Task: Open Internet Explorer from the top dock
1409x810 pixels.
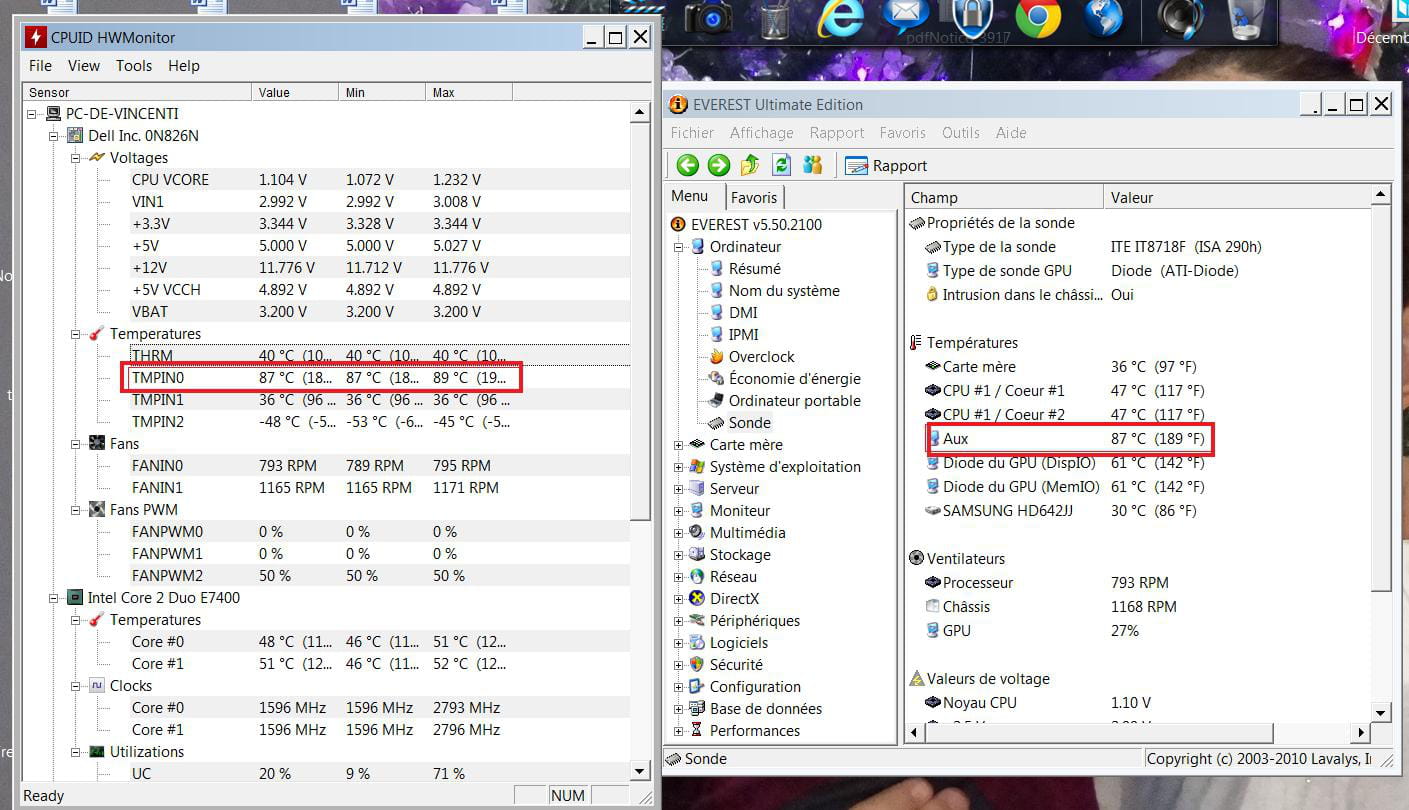Action: [840, 18]
